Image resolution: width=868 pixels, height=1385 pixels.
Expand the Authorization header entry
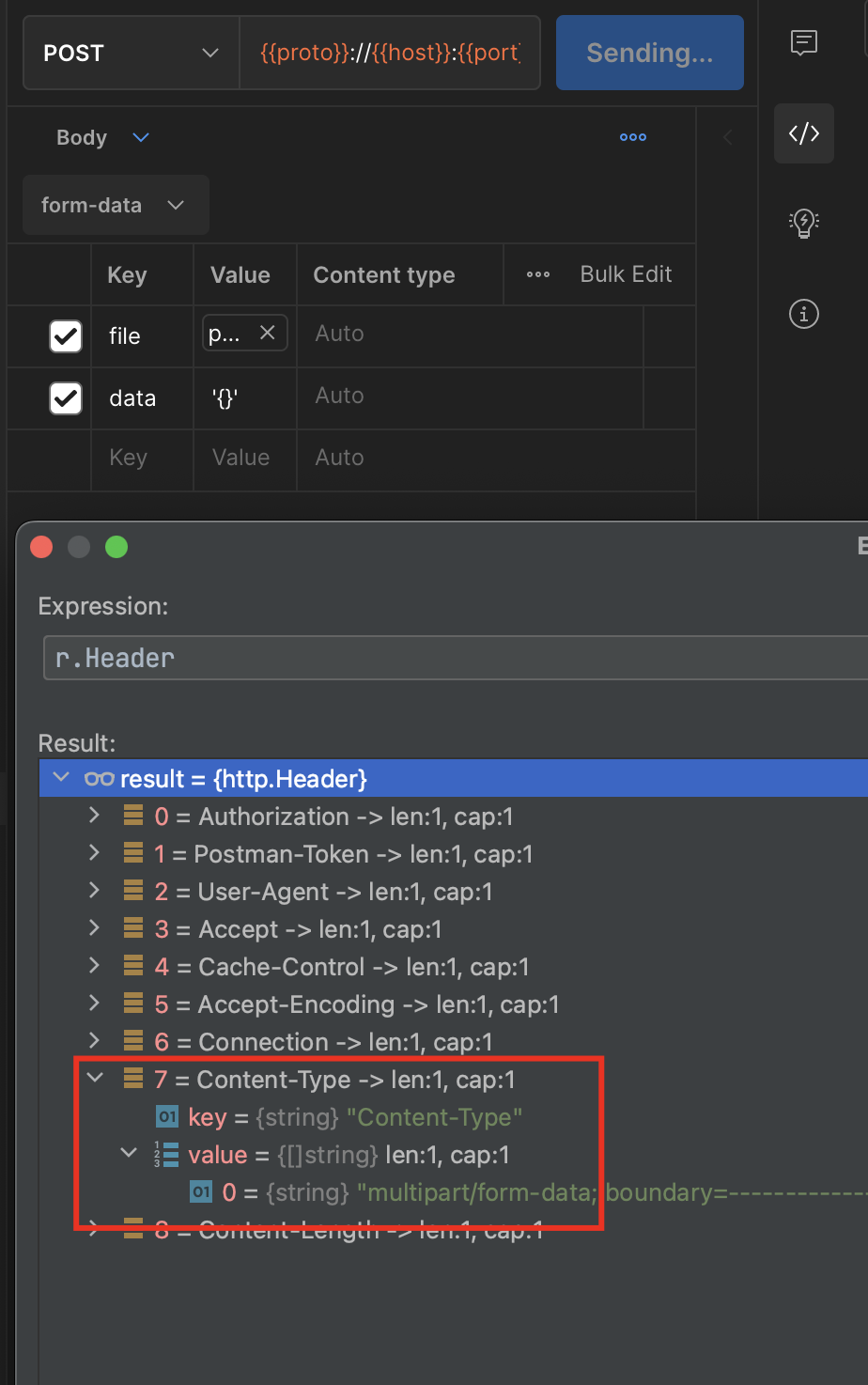pyautogui.click(x=93, y=816)
